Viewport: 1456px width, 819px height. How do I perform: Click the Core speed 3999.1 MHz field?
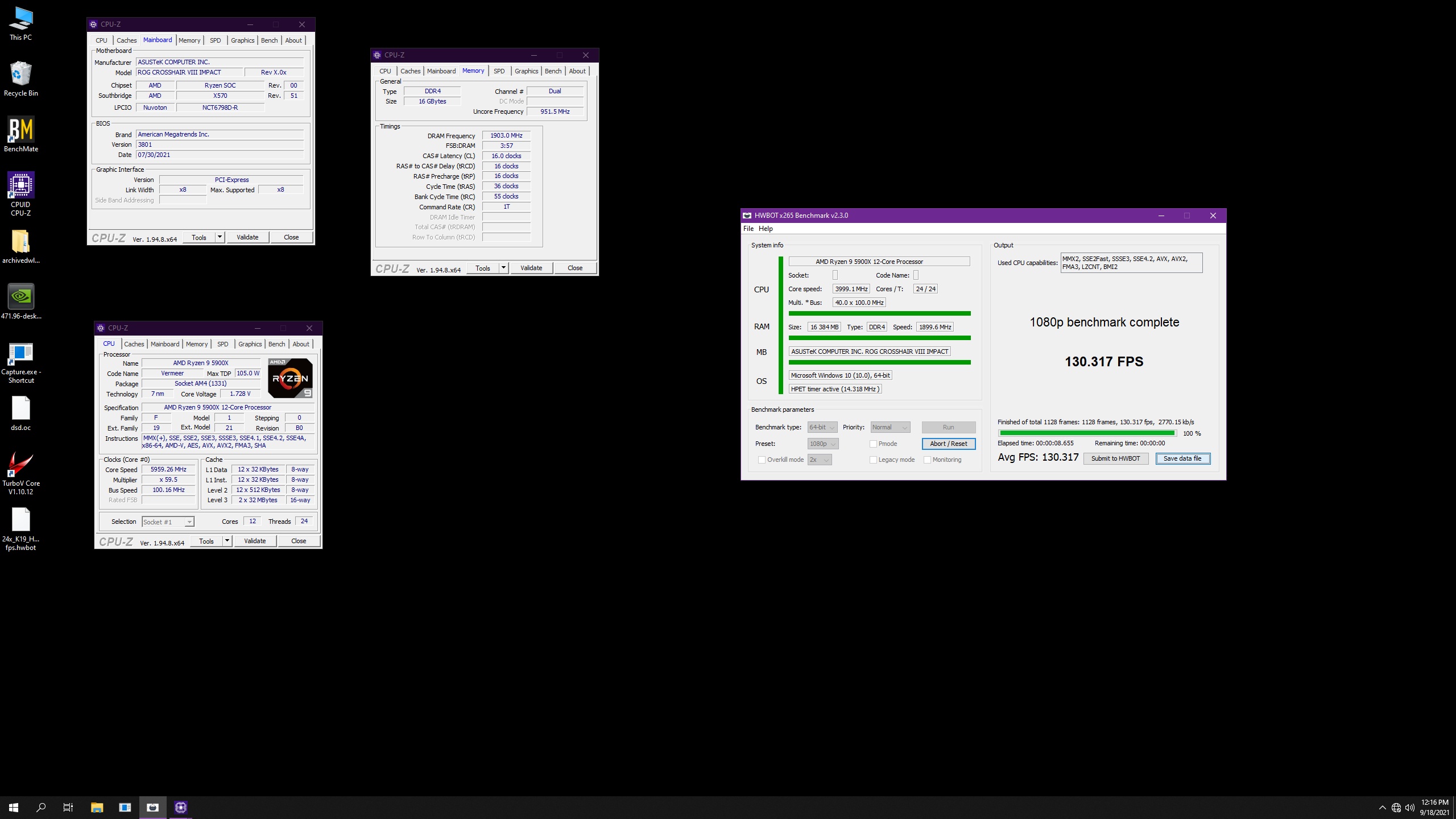[851, 289]
